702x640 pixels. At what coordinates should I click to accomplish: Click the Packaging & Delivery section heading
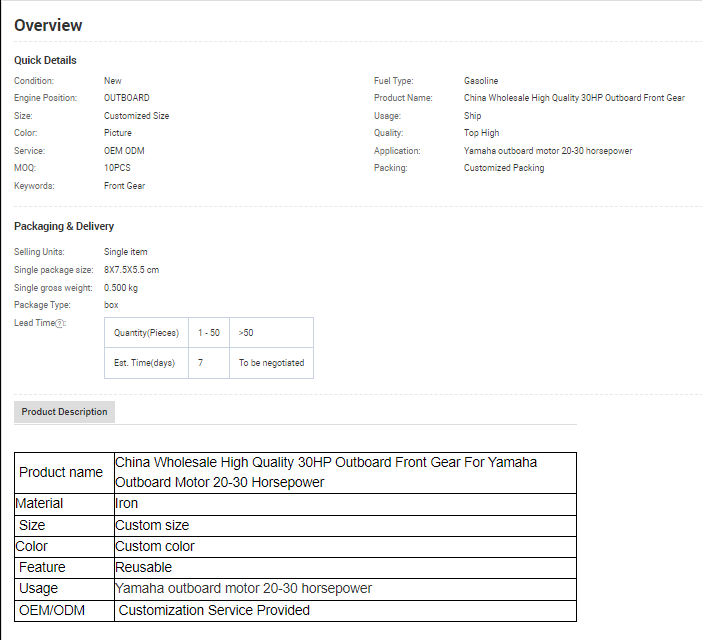[64, 226]
